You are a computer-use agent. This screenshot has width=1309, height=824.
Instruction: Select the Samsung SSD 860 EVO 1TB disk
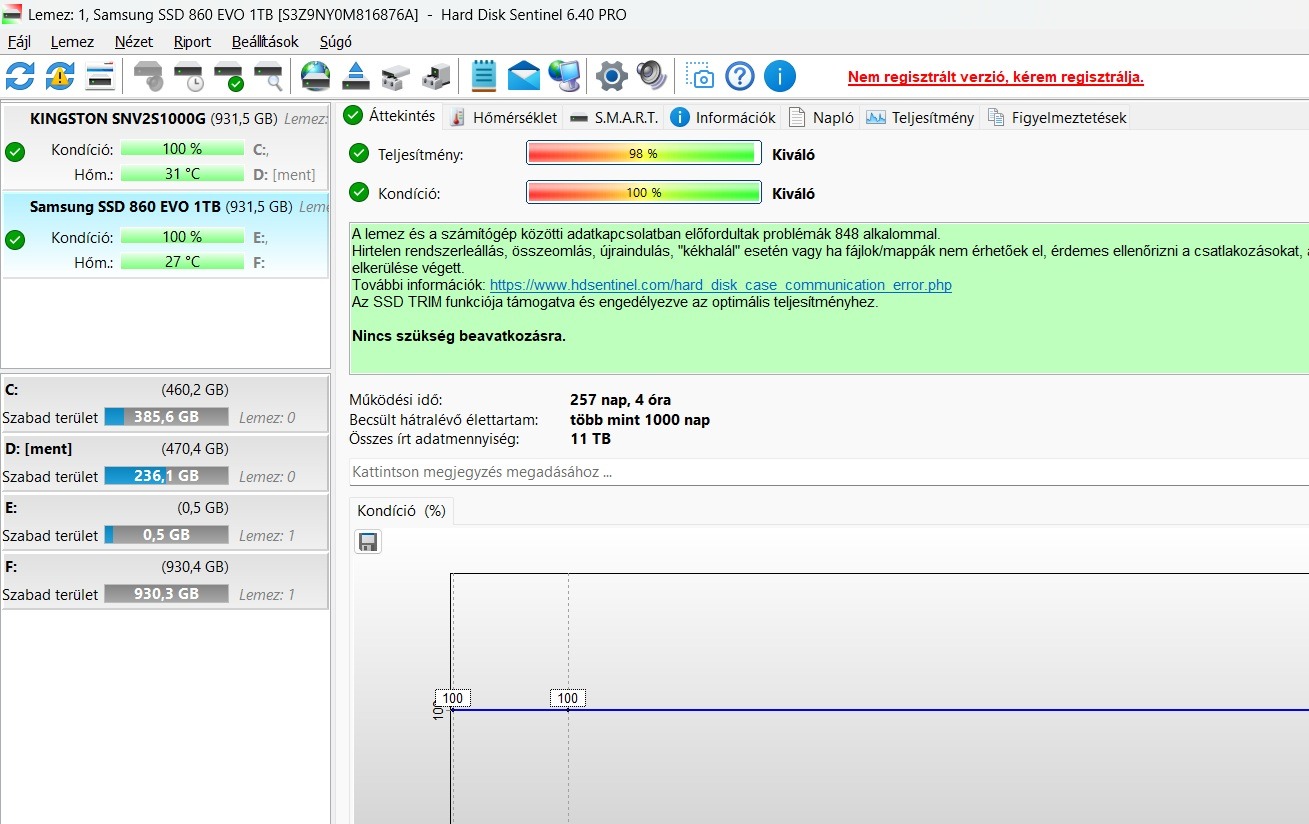(x=165, y=235)
